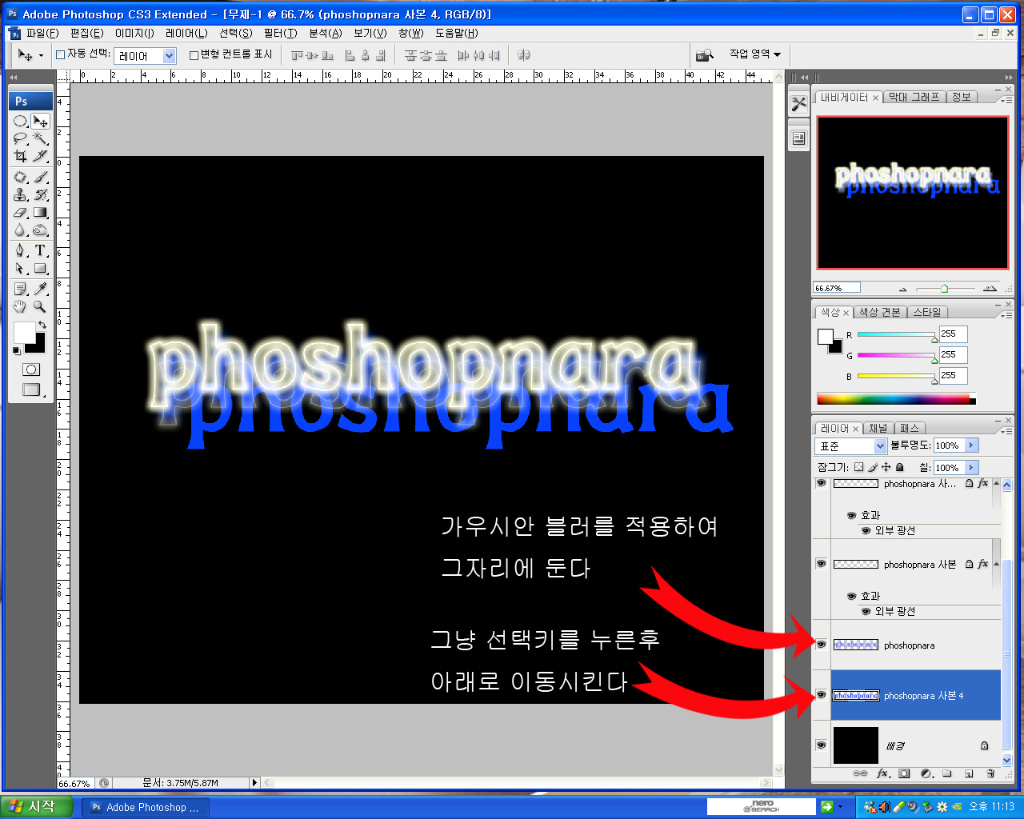Click the R value input field
The height and width of the screenshot is (819, 1024).
click(x=953, y=334)
